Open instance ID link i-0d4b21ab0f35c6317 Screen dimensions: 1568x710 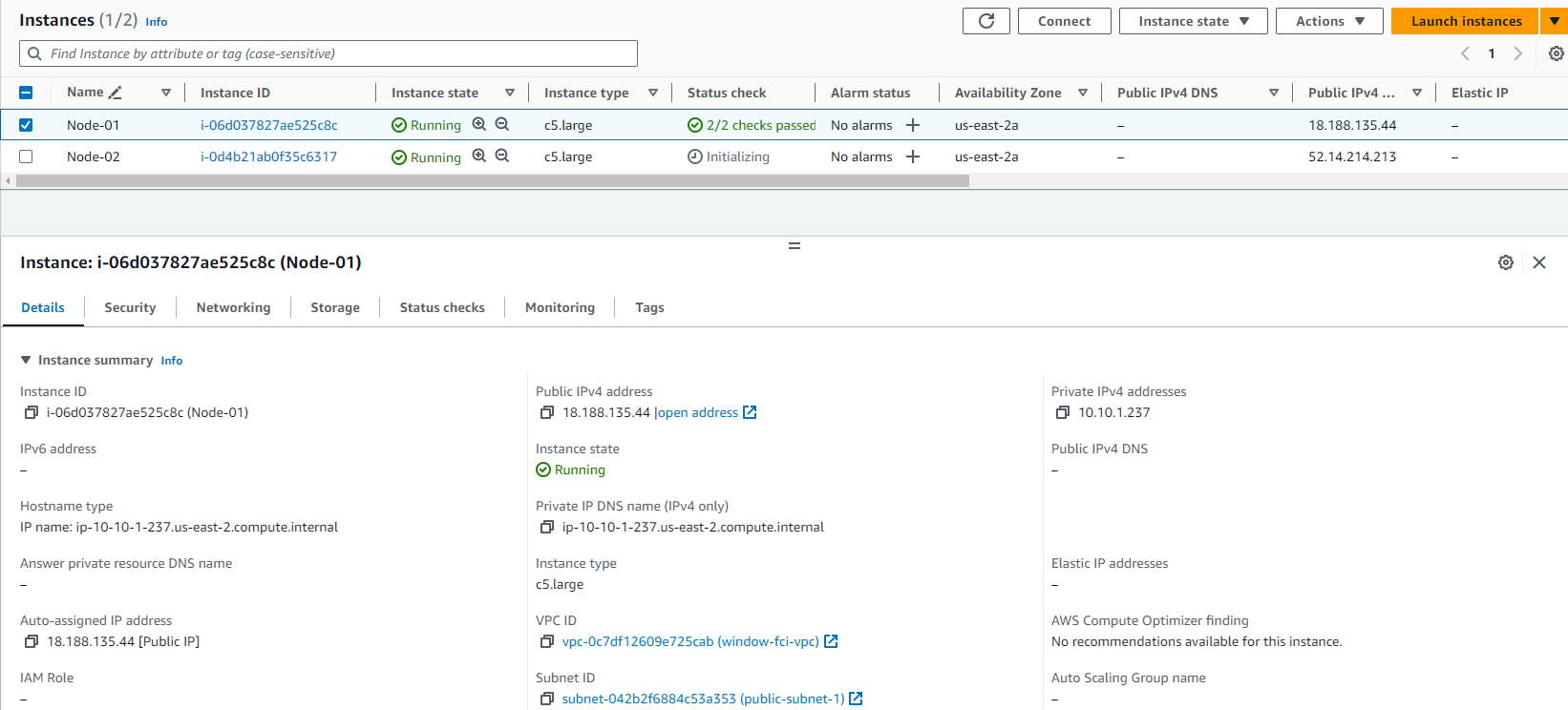[268, 157]
